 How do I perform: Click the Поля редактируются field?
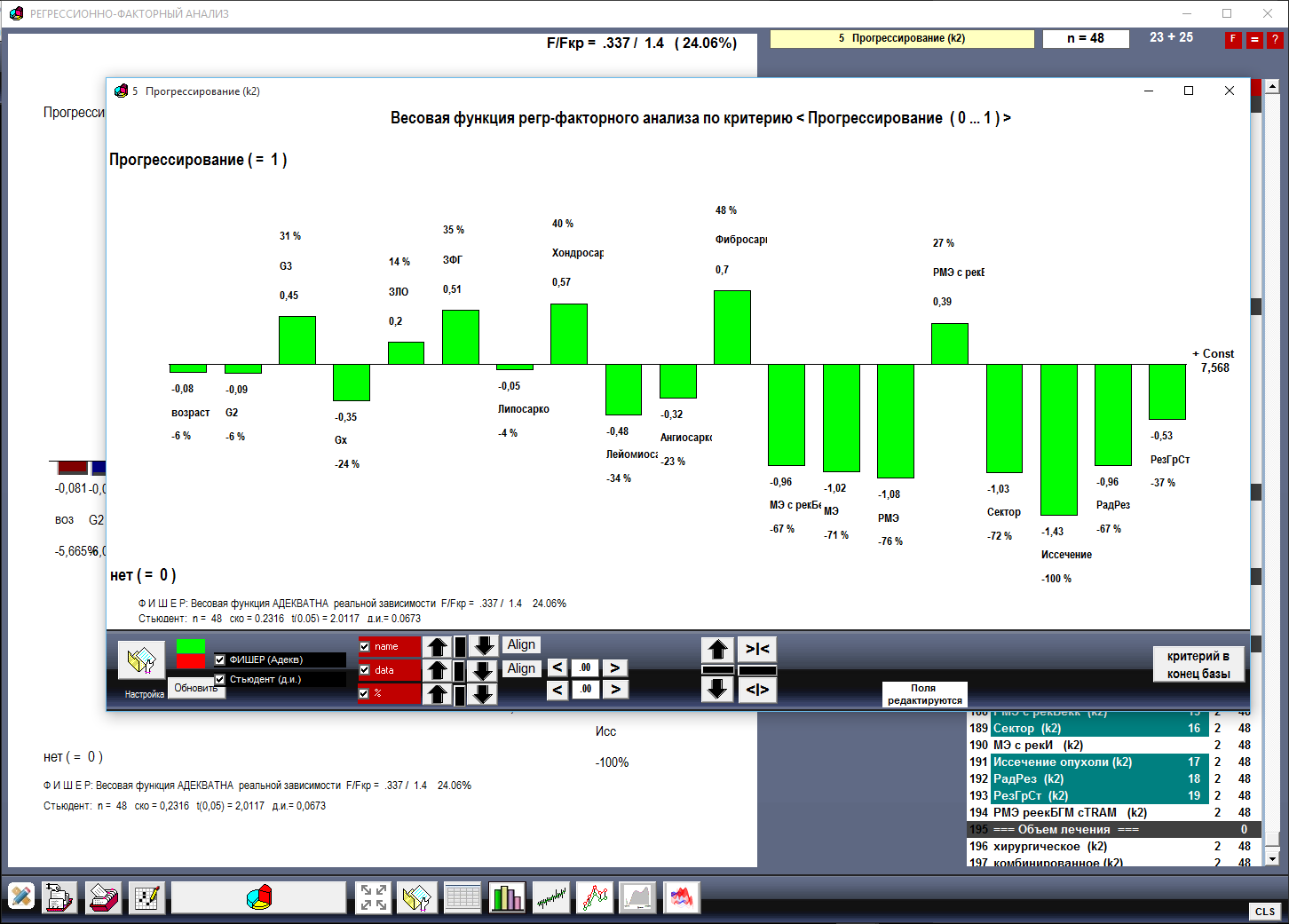coord(924,694)
